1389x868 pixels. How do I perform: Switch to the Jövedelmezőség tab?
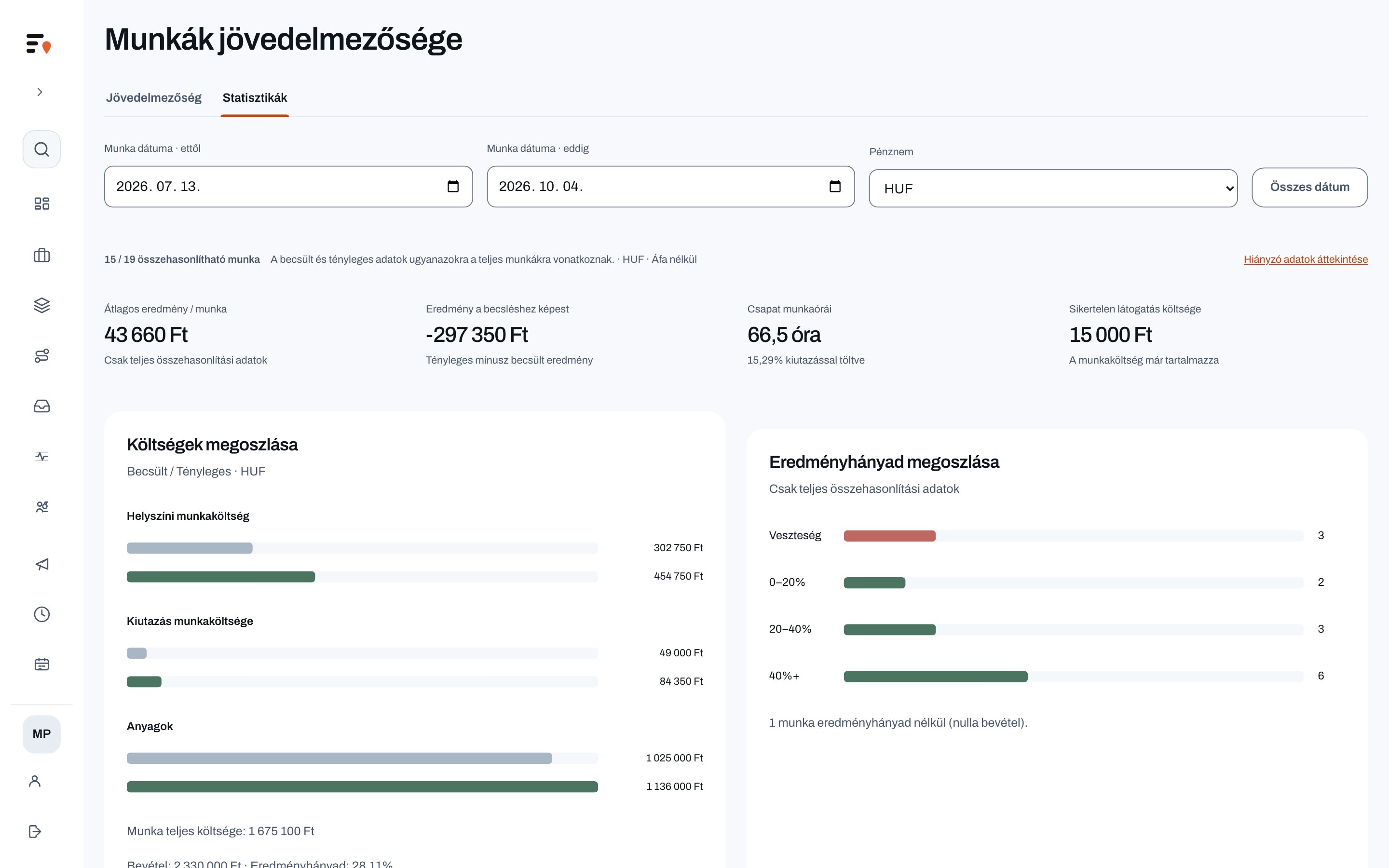coord(154,97)
